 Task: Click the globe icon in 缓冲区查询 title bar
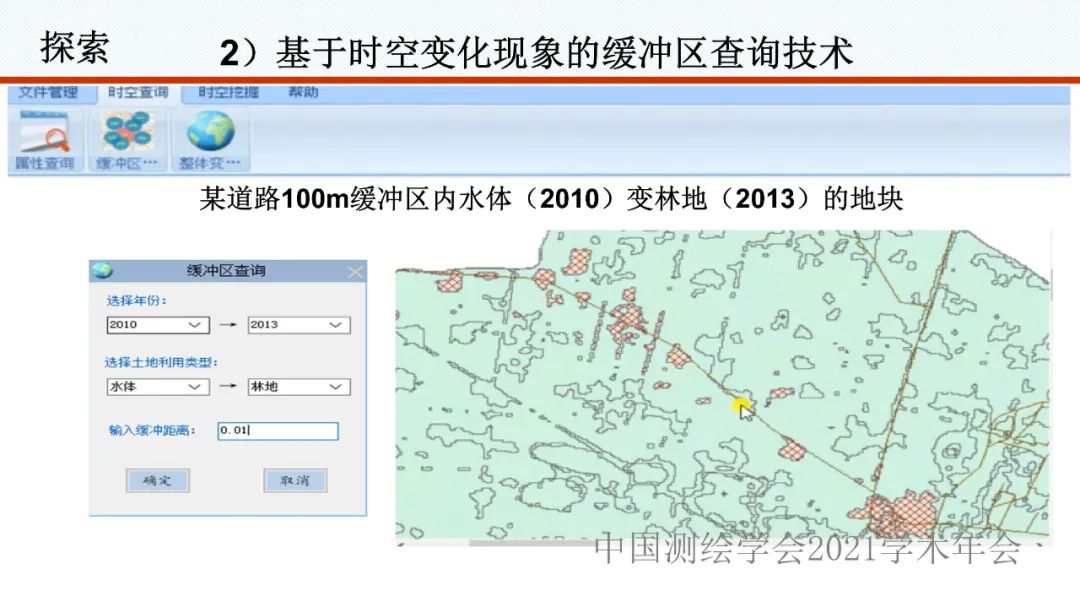pos(103,271)
